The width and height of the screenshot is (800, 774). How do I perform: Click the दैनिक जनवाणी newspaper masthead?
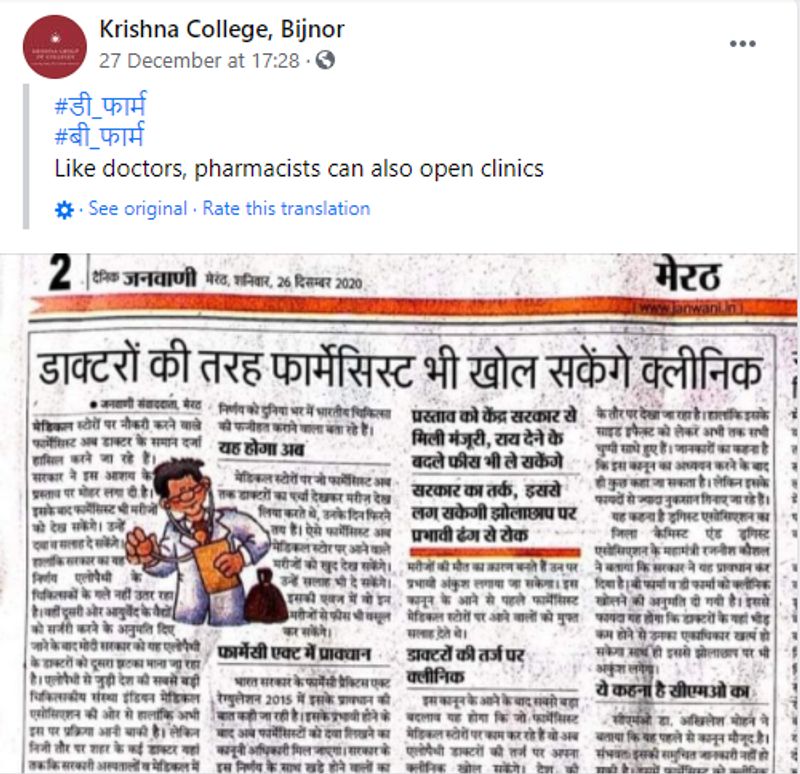[x=144, y=278]
